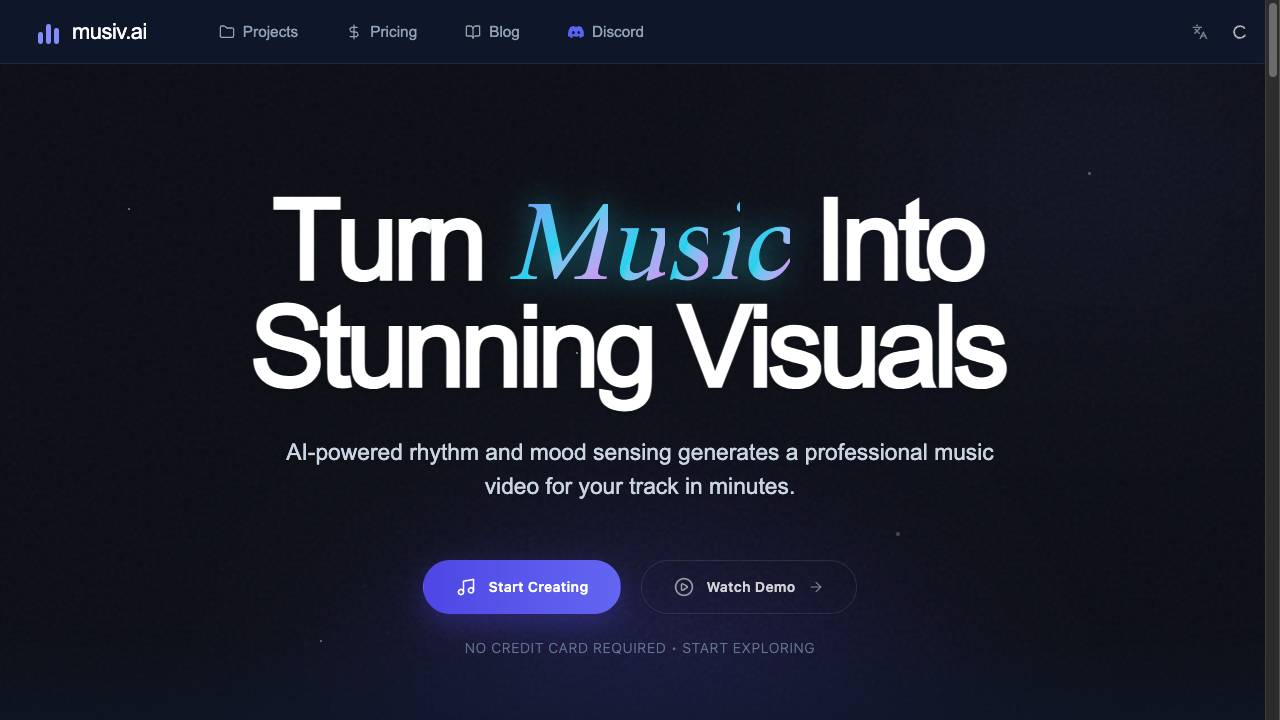Image resolution: width=1280 pixels, height=720 pixels.
Task: Click the loading spinner icon in header
Action: coord(1239,32)
